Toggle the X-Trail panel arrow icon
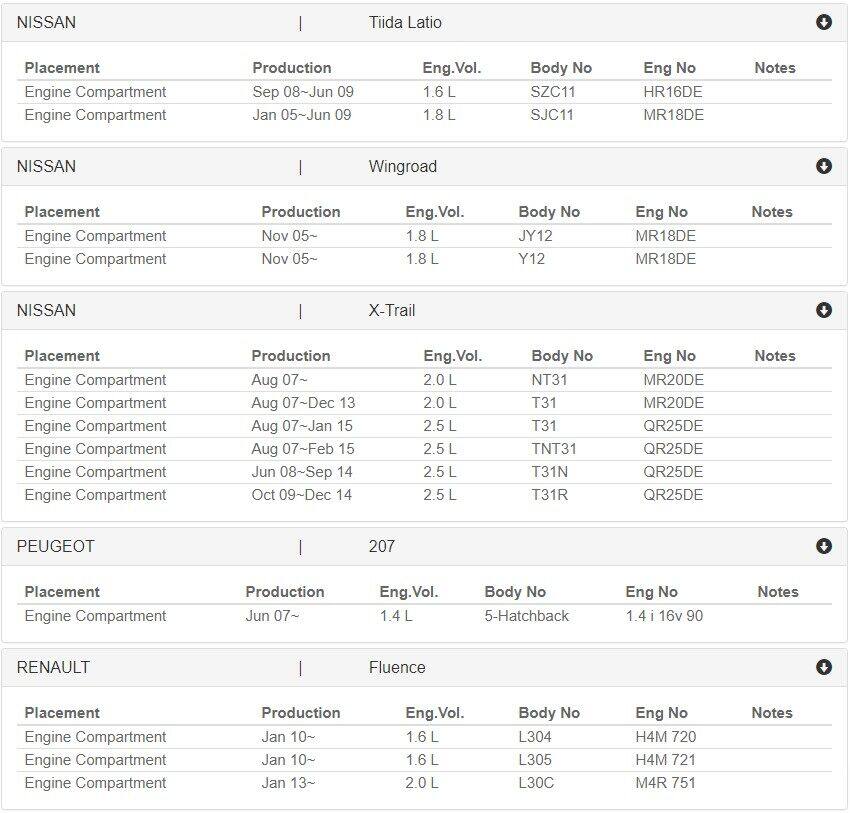850x813 pixels. pos(823,310)
